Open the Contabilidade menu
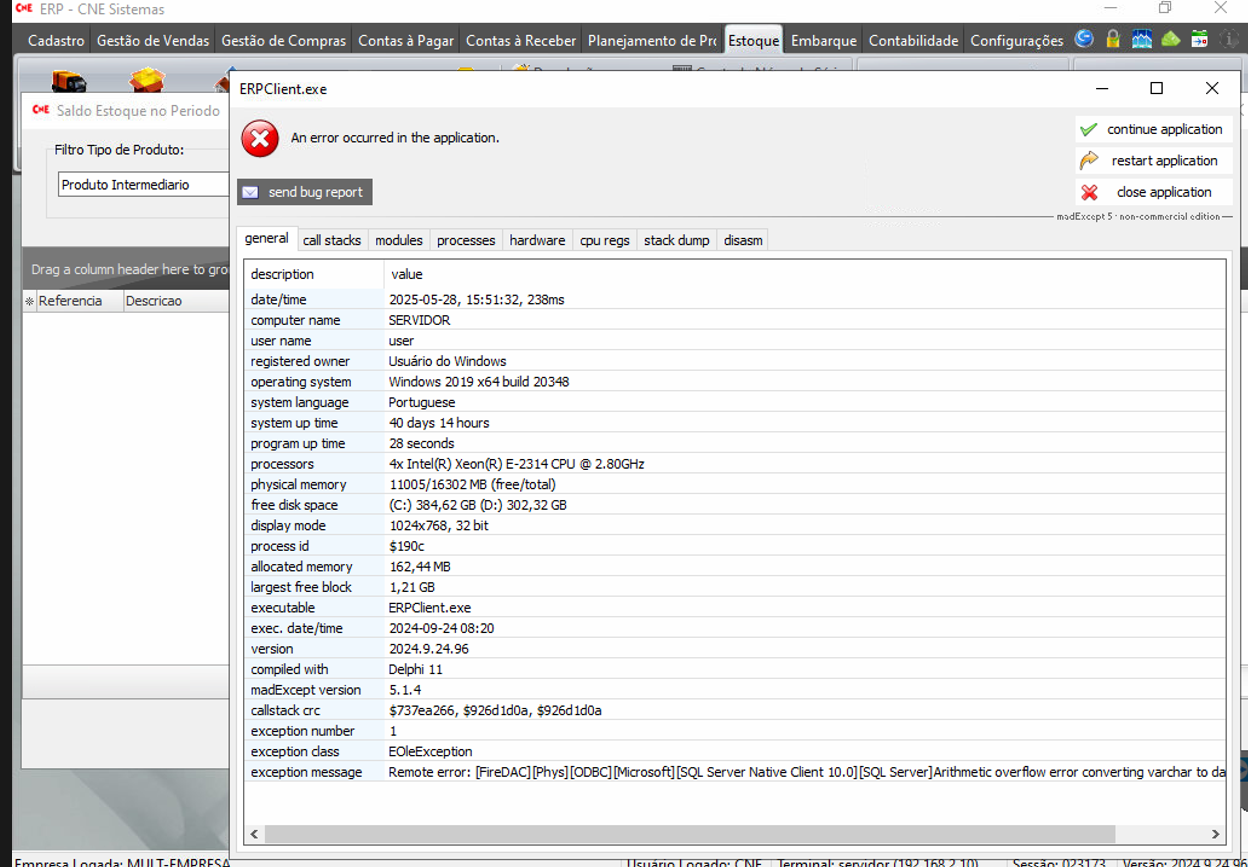 click(x=913, y=41)
